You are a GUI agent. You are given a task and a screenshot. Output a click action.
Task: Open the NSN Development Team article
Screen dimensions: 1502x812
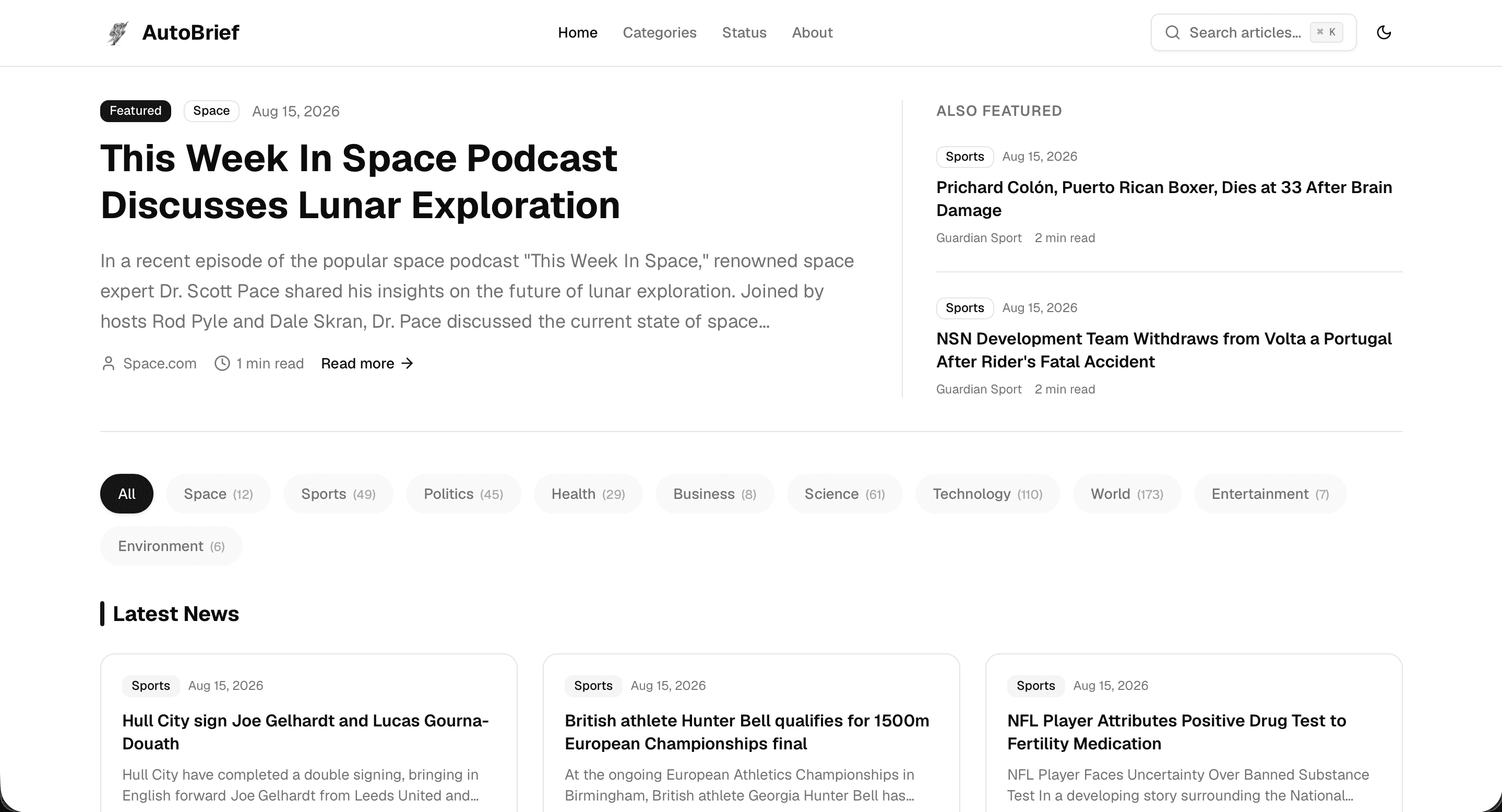click(x=1164, y=350)
